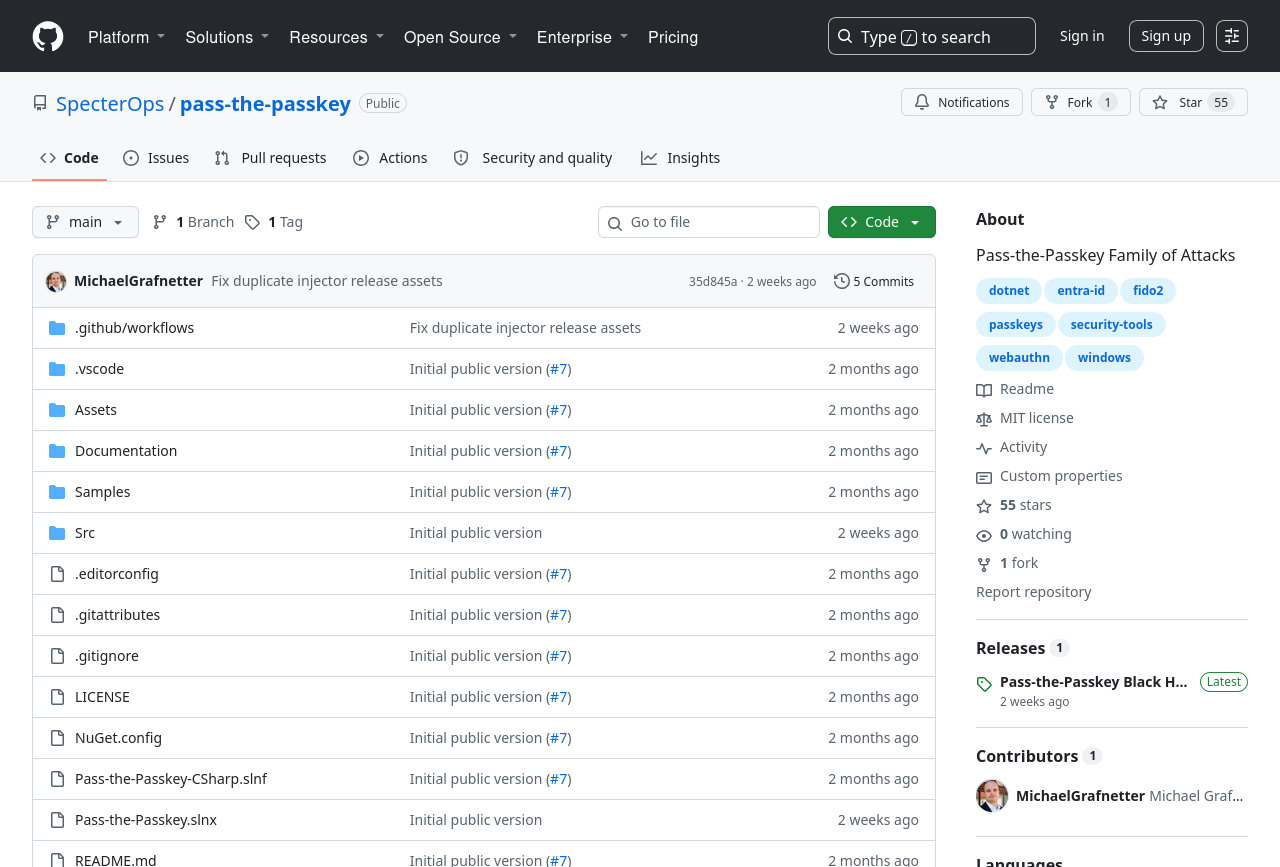1280x867 pixels.
Task: Open the Pricing page
Action: pyautogui.click(x=673, y=37)
